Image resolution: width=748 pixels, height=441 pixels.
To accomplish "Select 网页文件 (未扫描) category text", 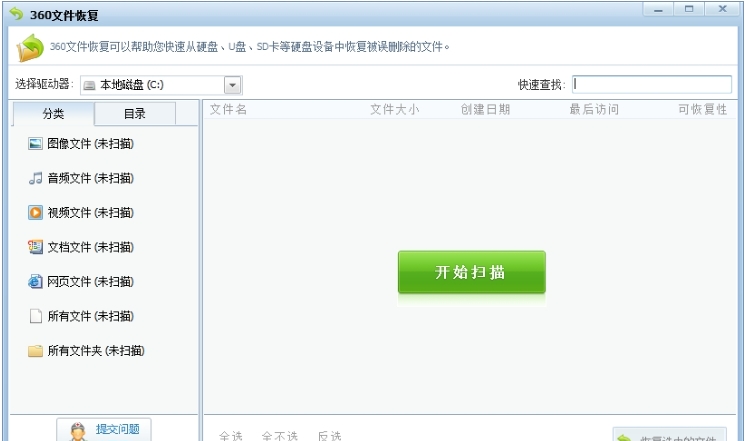I will [x=91, y=282].
